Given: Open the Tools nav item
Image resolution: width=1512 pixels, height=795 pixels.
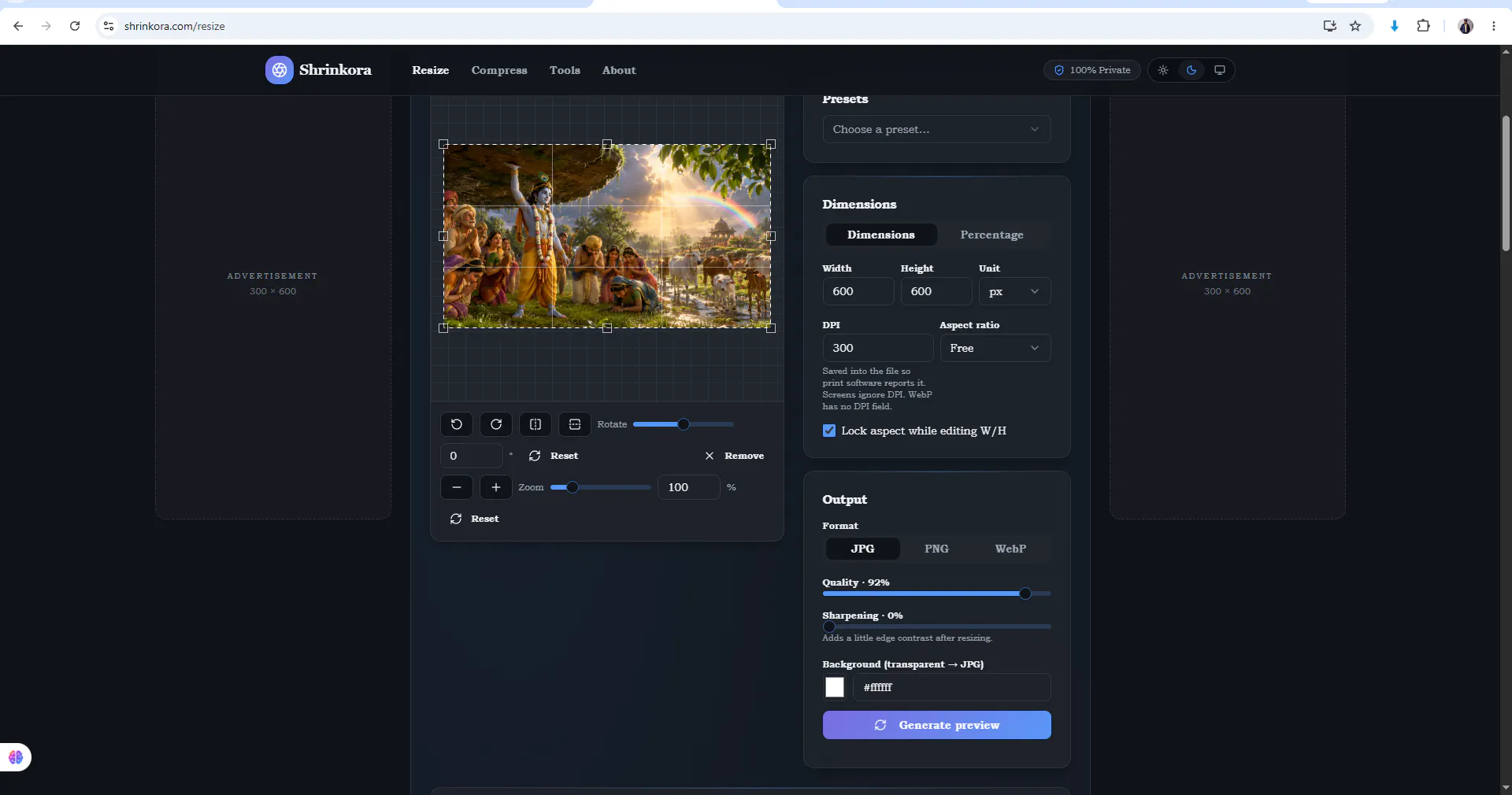Looking at the screenshot, I should [x=565, y=70].
